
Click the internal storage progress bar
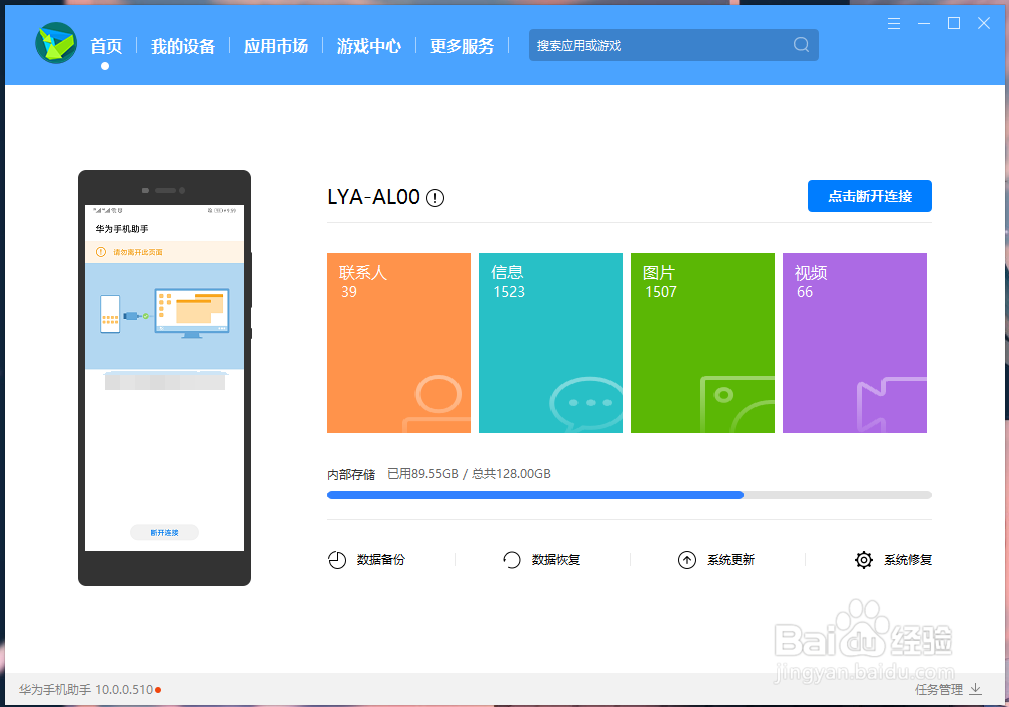[x=628, y=494]
